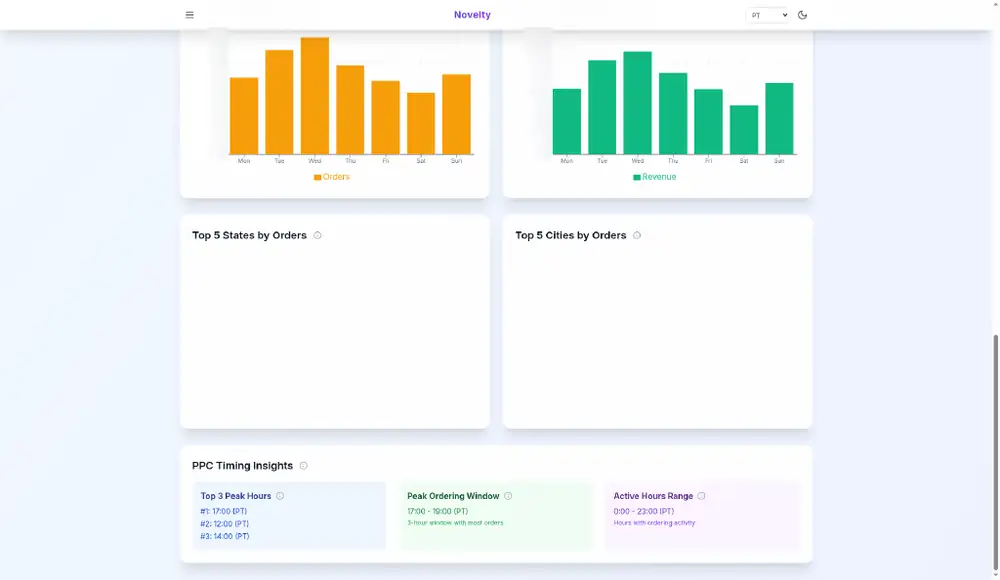Image resolution: width=1000 pixels, height=580 pixels.
Task: Click the Thu bar in Revenue chart
Action: click(673, 114)
